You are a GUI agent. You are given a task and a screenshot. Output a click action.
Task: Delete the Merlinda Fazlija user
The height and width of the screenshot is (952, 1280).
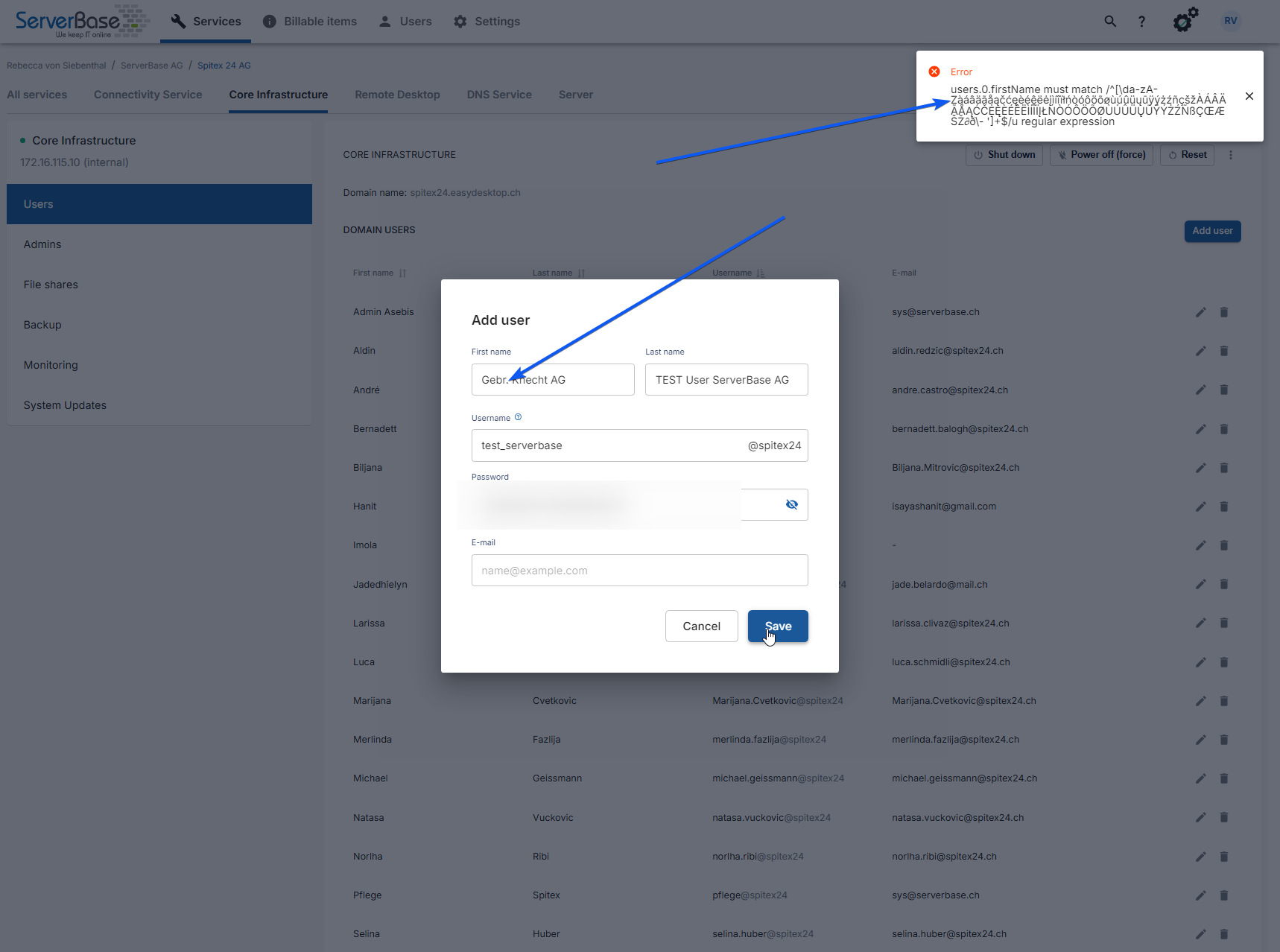coord(1223,740)
